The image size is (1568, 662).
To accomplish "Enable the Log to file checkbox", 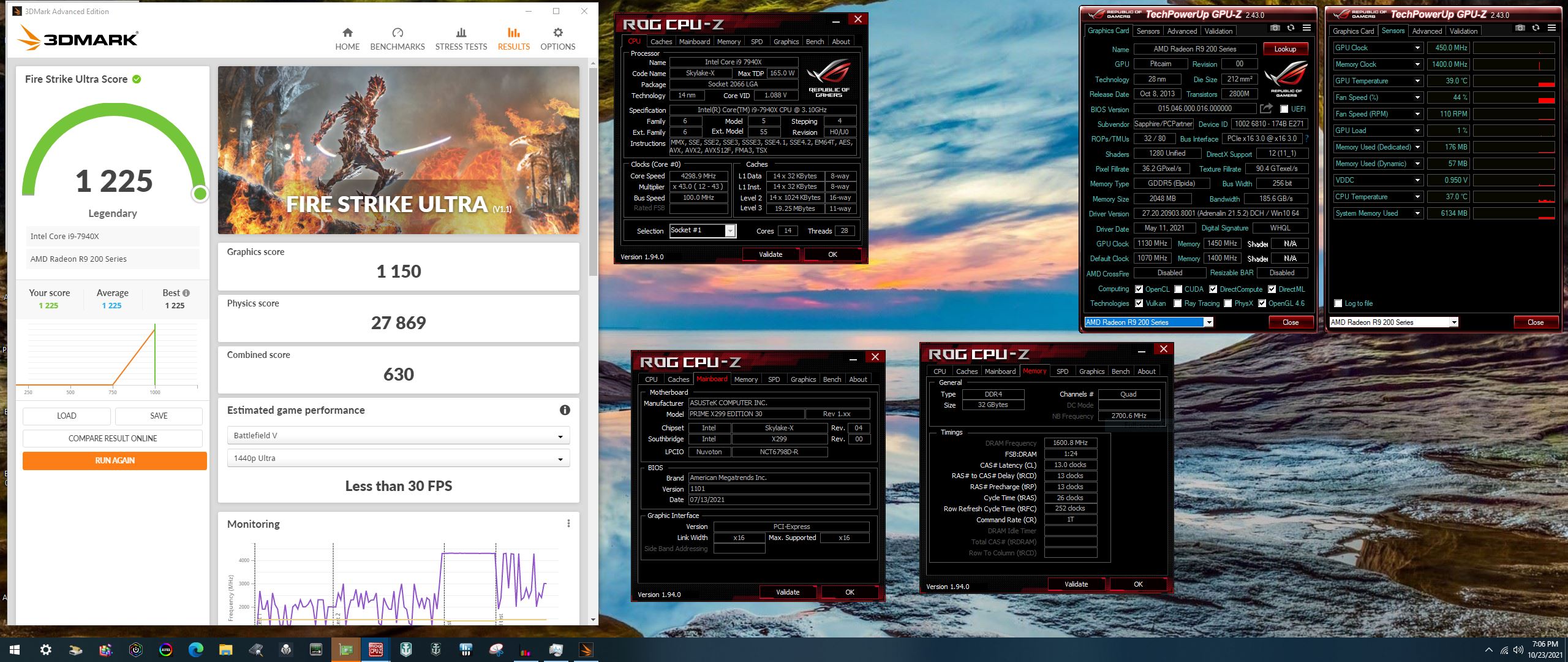I will (1338, 303).
